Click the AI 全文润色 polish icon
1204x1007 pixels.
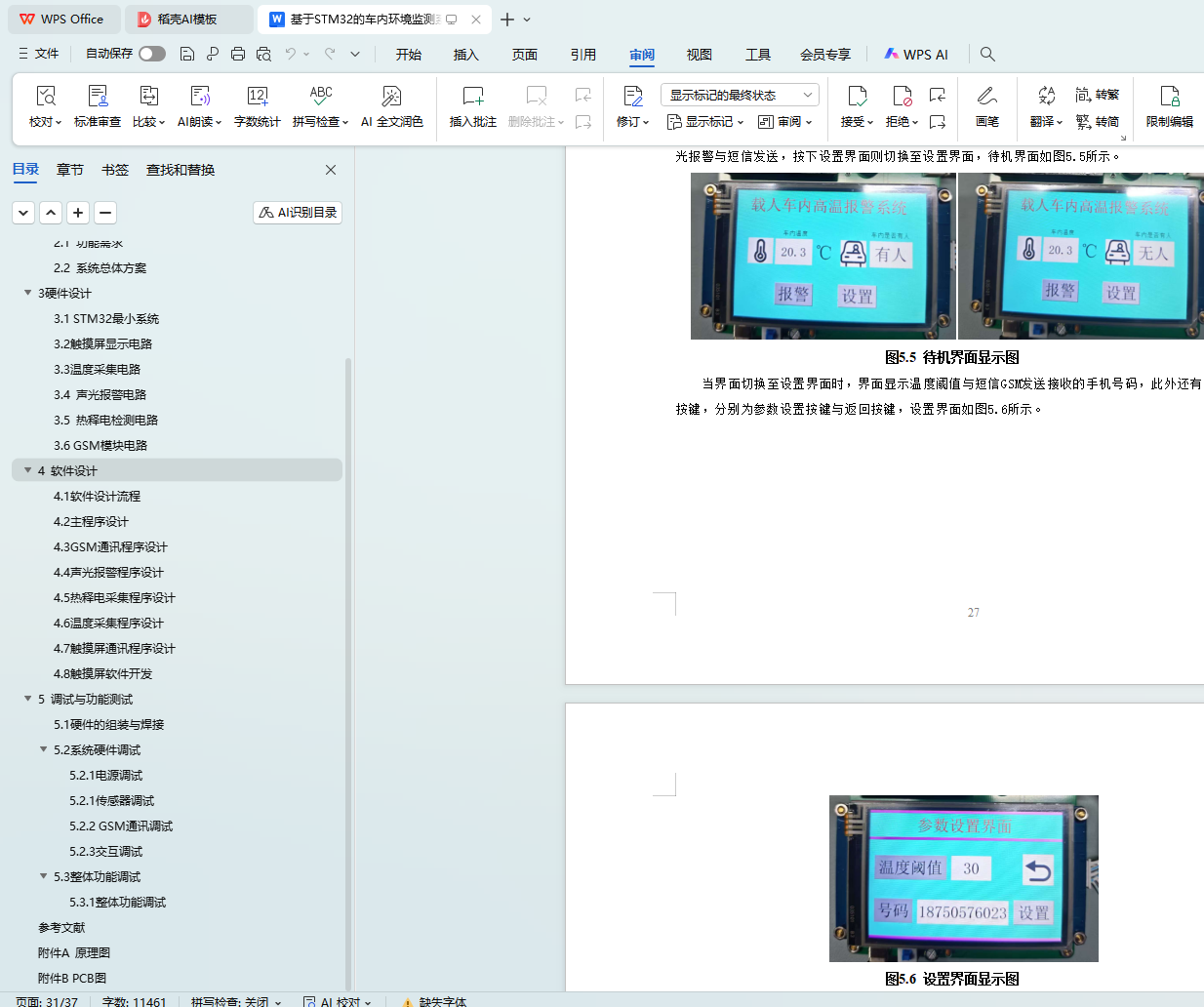pos(391,97)
